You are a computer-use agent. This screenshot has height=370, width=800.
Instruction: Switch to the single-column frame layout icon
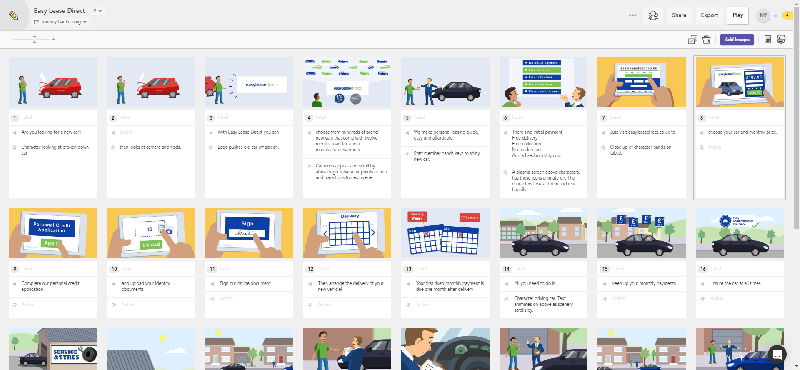coord(767,39)
